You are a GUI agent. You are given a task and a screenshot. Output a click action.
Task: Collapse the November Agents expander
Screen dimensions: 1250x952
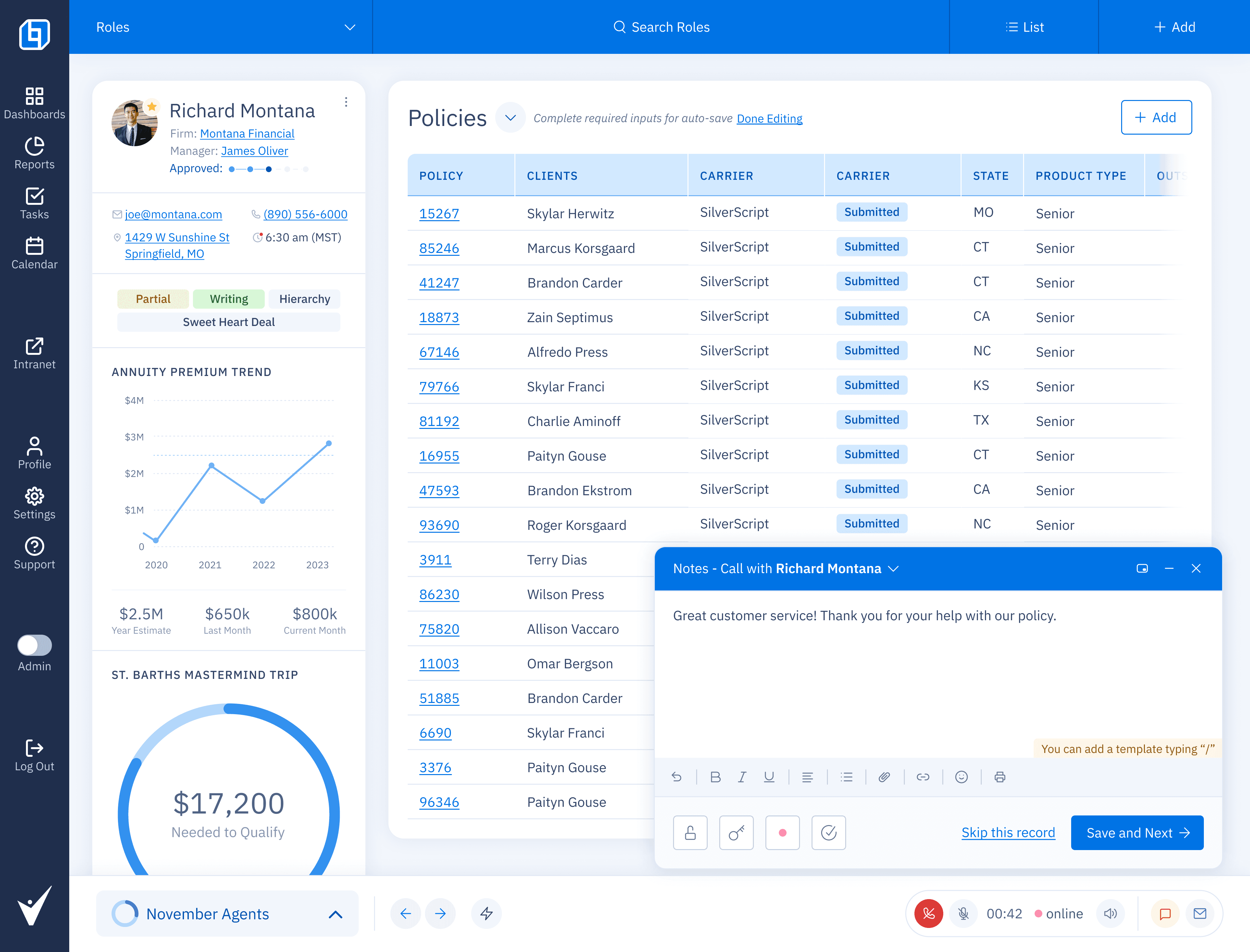point(336,914)
